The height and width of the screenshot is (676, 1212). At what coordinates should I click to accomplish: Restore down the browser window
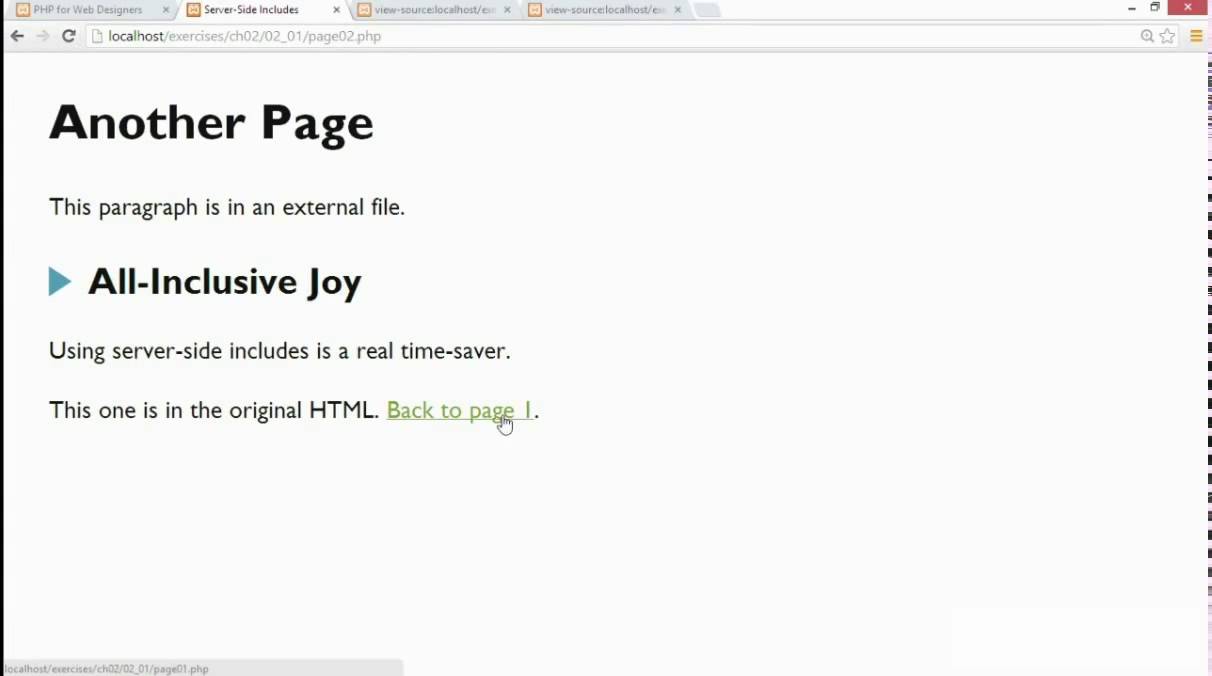point(1155,8)
